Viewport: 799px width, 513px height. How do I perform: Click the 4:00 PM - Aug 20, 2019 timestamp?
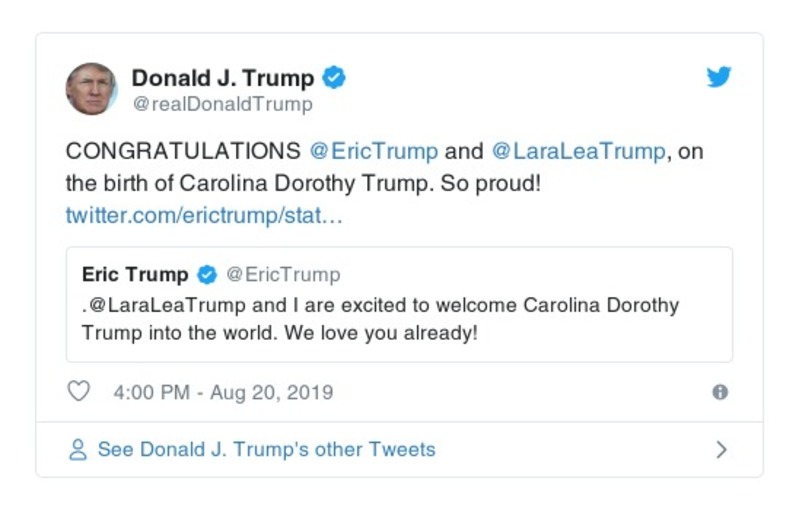click(x=223, y=393)
